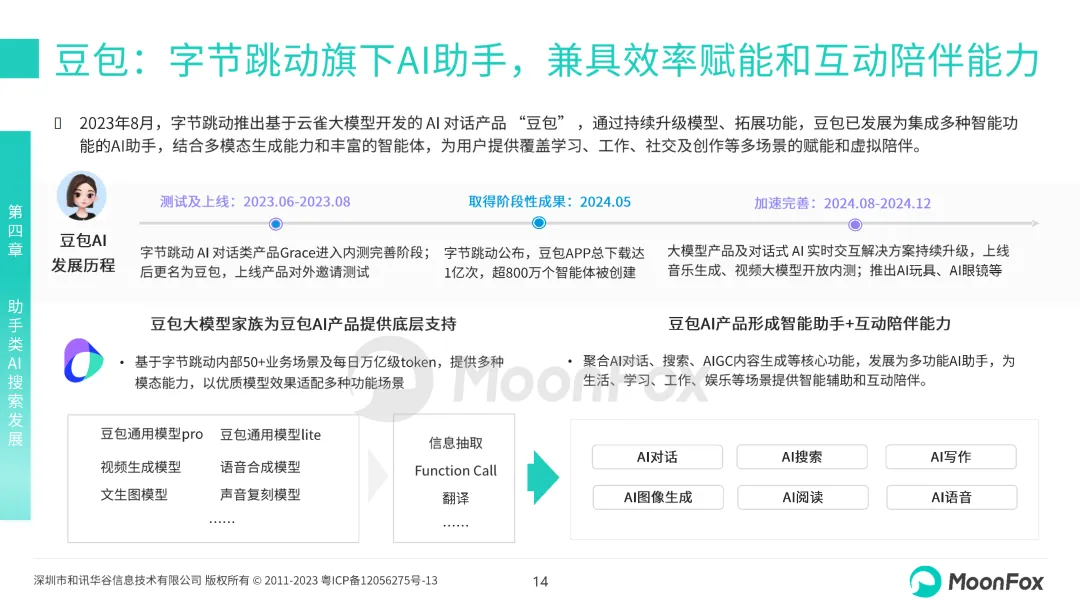Click heading 豆包AI产品形成智能助手+互动陪伴能力

[x=809, y=324]
